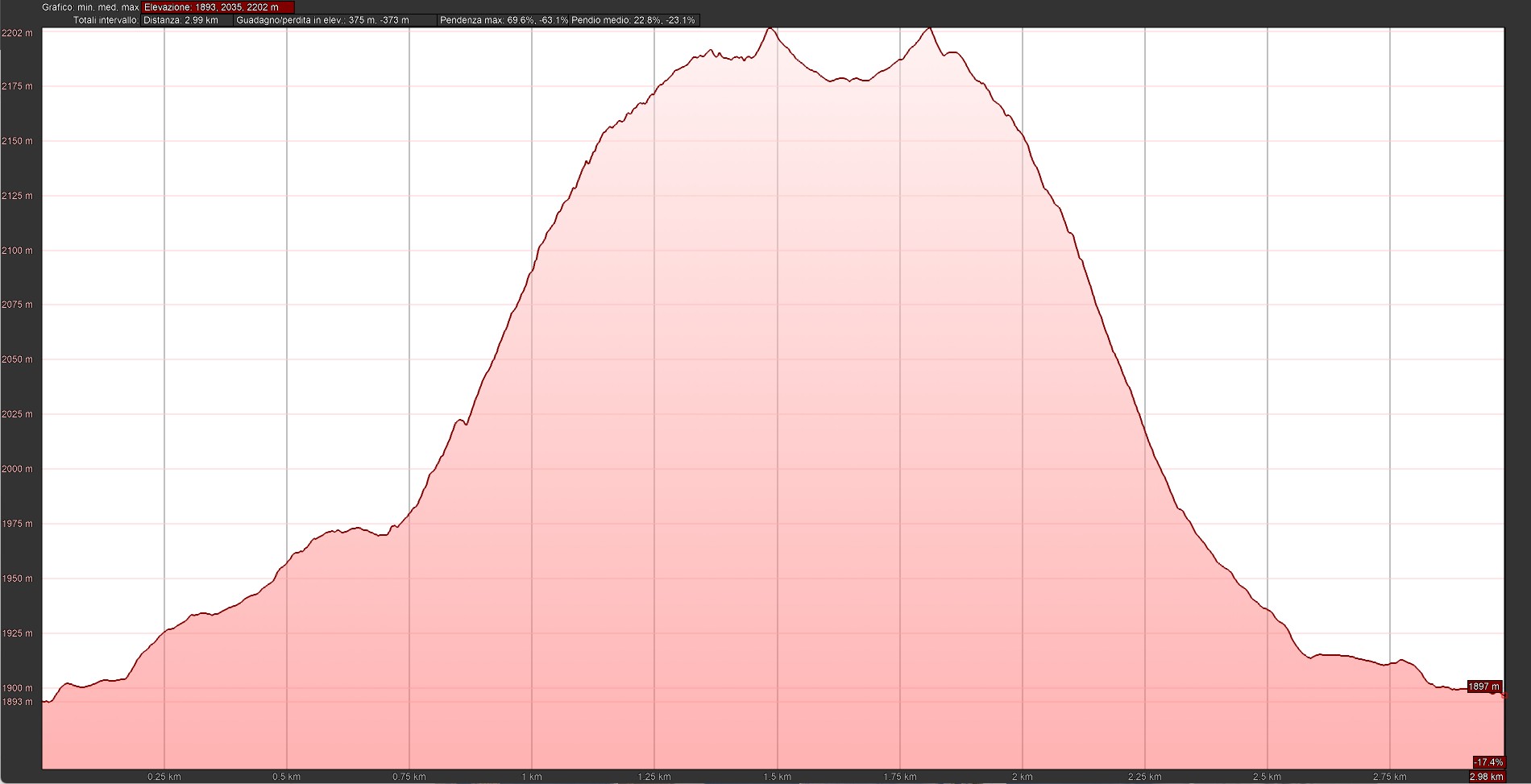The height and width of the screenshot is (784, 1531).
Task: Click the 1 km distance axis label
Action: (531, 777)
